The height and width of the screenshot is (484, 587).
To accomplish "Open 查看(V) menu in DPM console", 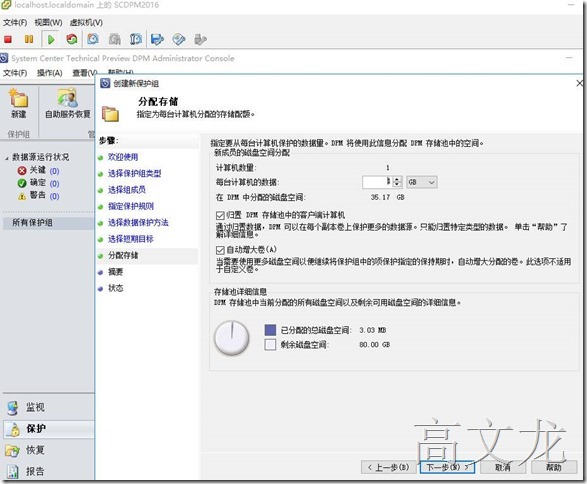I will tap(85, 73).
